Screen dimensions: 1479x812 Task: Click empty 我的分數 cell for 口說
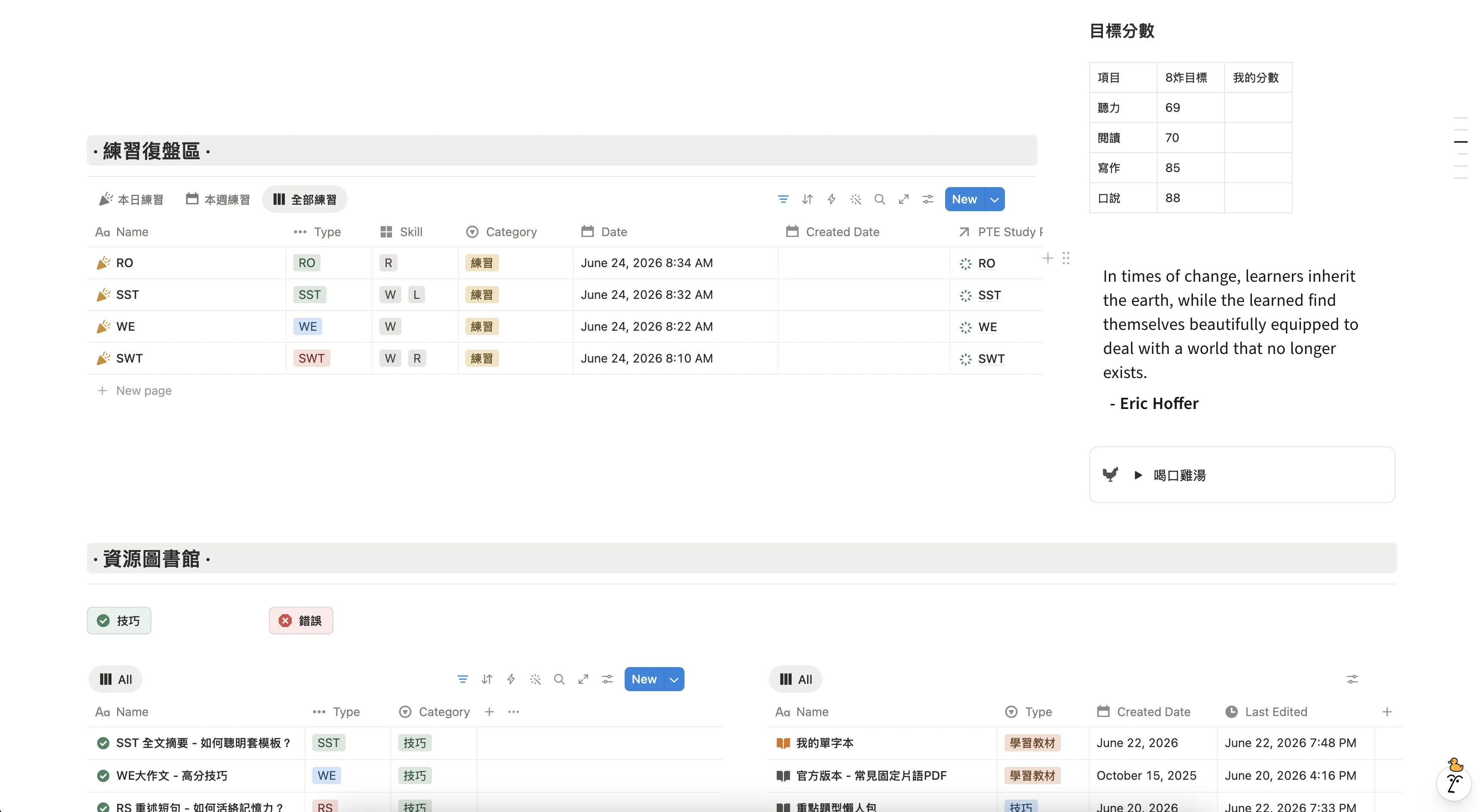[1258, 198]
